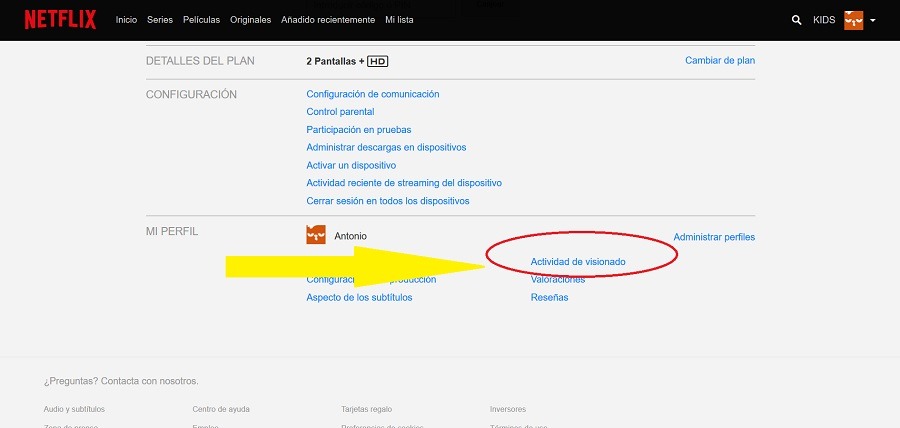
Task: Open Administrar perfiles
Action: click(x=714, y=237)
